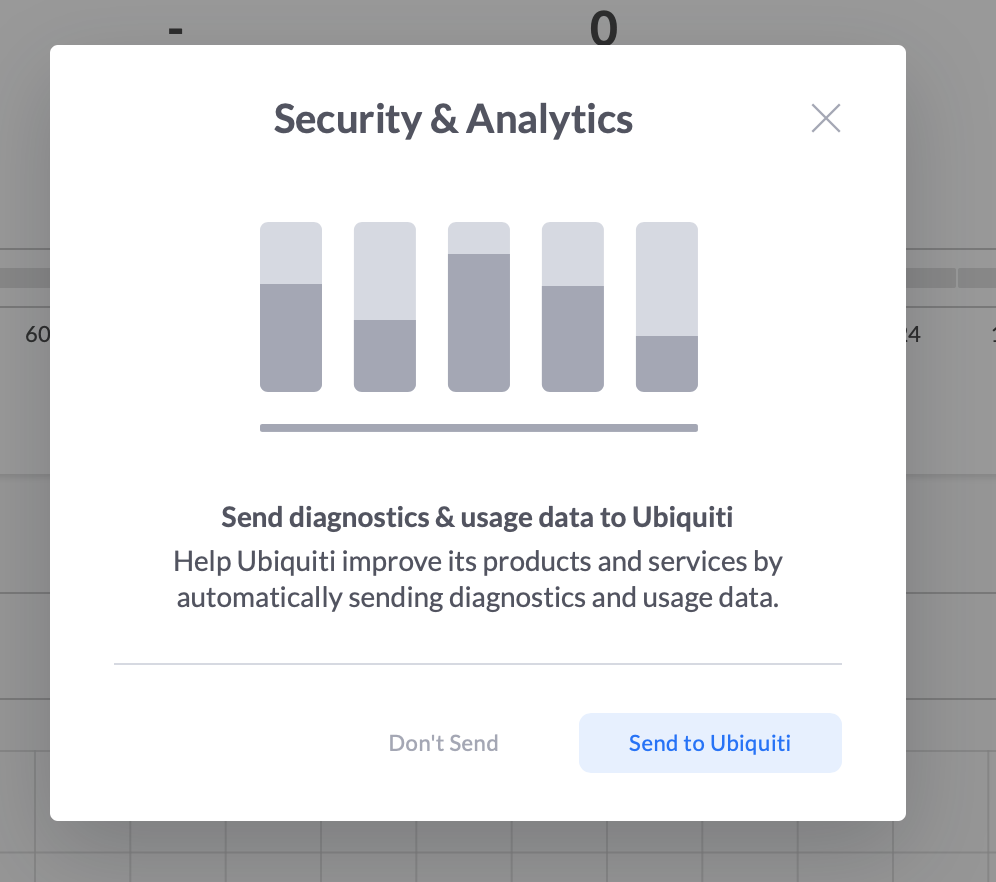Select the first bar in analytics illustration

click(291, 307)
